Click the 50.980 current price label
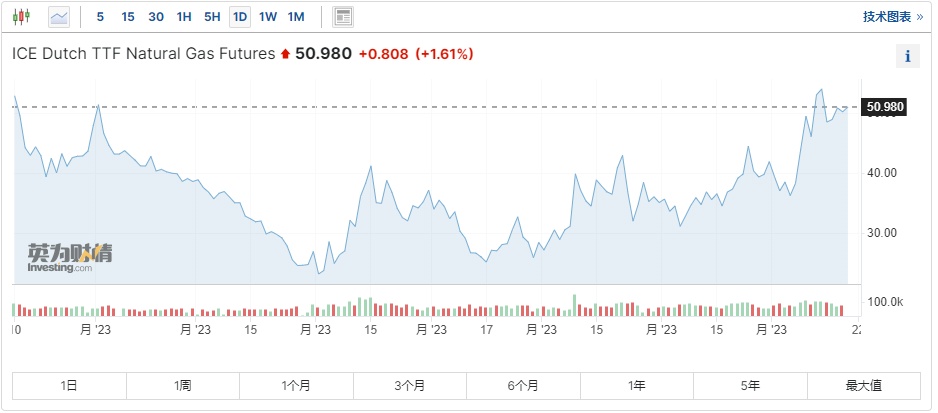This screenshot has height=413, width=938. (x=885, y=107)
